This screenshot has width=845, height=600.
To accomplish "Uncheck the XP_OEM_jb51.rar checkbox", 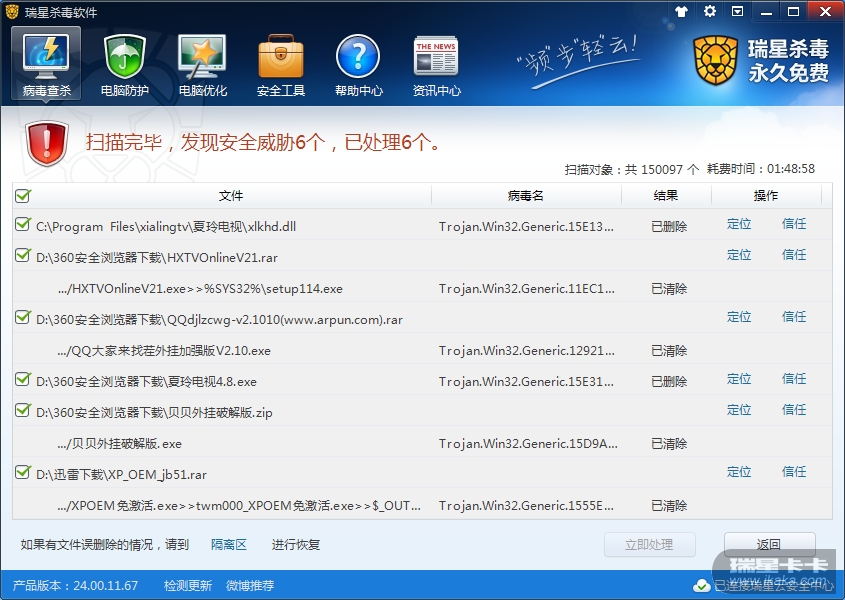I will (23, 472).
